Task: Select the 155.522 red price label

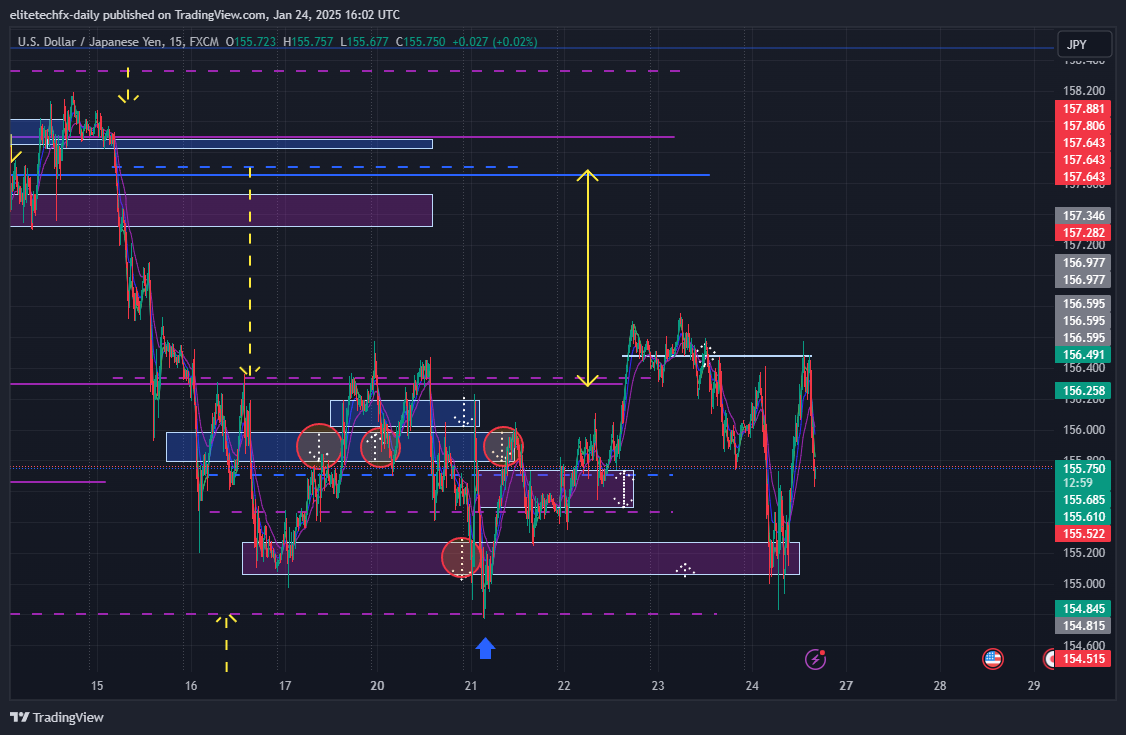Action: (1083, 533)
